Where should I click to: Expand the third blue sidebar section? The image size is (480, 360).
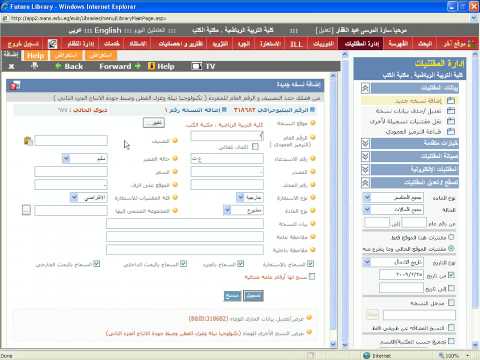coord(365,156)
